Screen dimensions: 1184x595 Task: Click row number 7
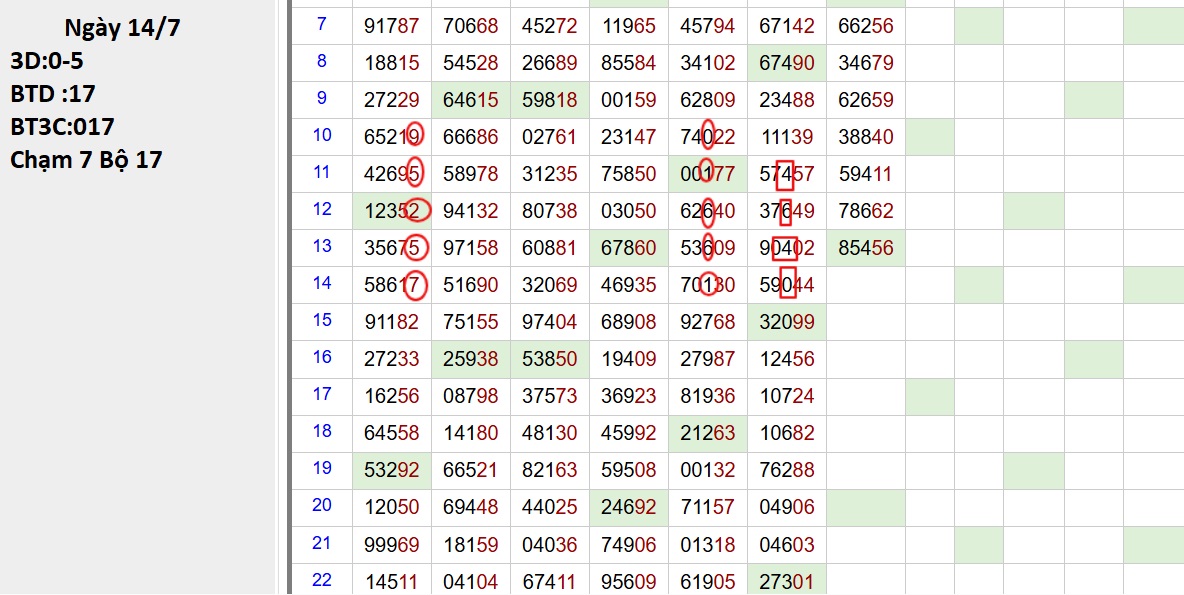tap(321, 24)
